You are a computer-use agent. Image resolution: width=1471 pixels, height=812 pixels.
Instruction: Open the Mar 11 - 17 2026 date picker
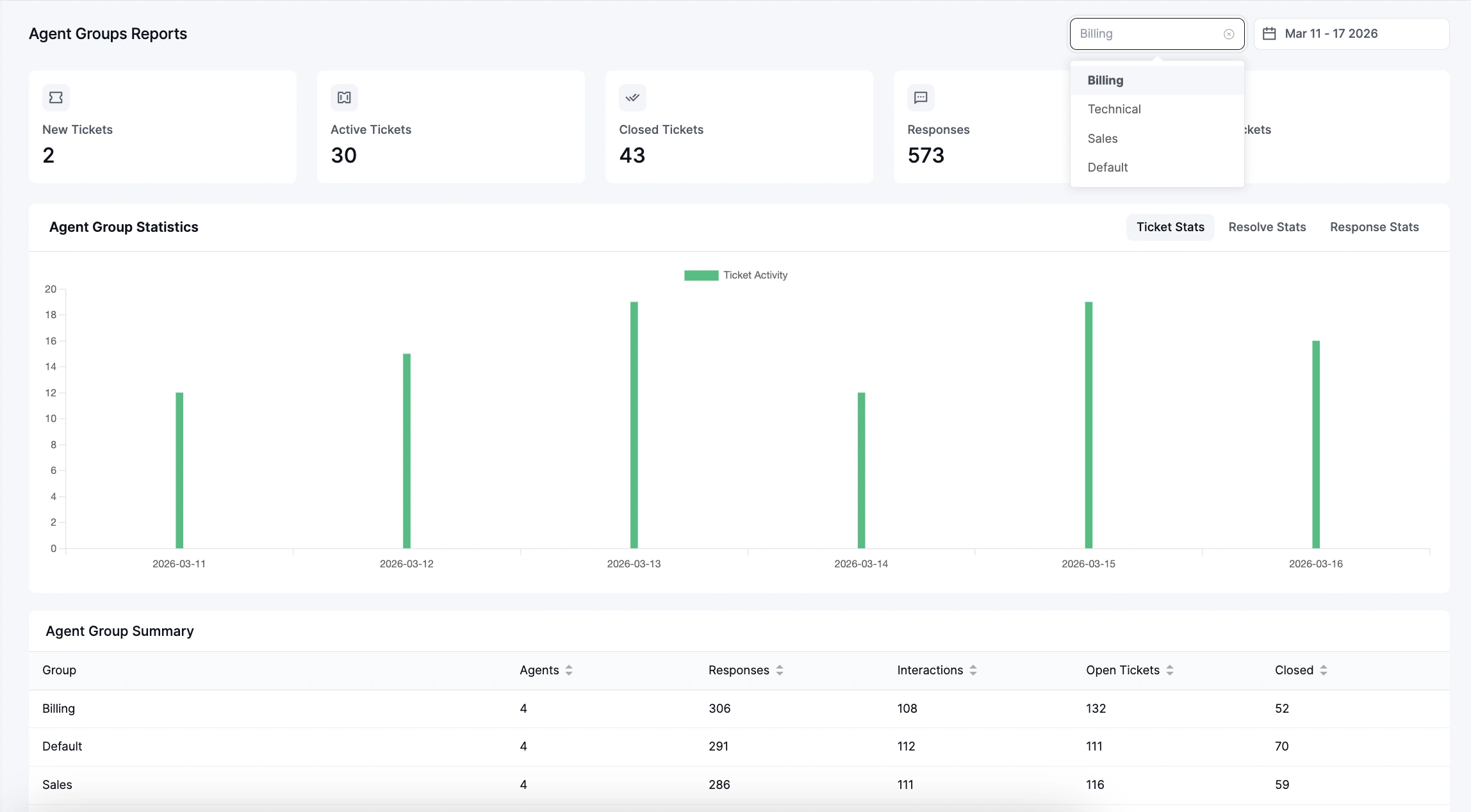(1352, 33)
